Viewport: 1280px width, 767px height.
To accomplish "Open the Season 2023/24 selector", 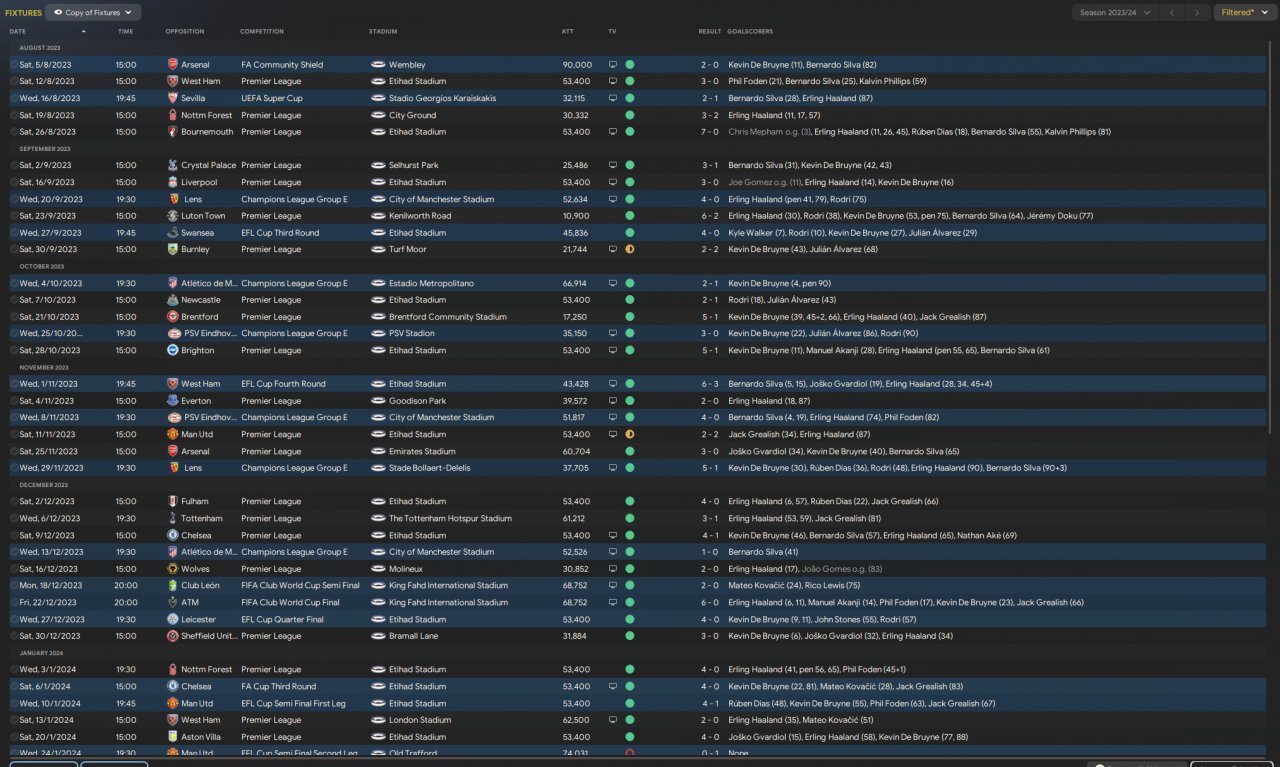I will coord(1115,13).
